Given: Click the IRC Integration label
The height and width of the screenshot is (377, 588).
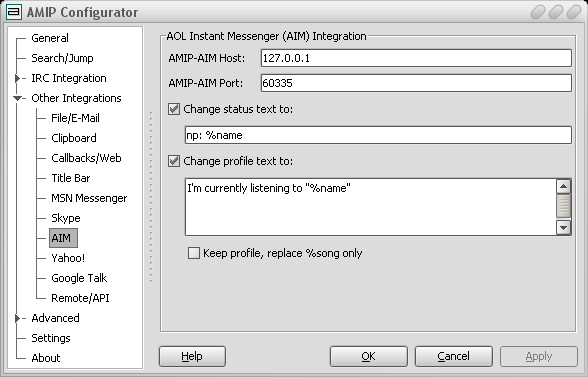Looking at the screenshot, I should click(x=69, y=78).
